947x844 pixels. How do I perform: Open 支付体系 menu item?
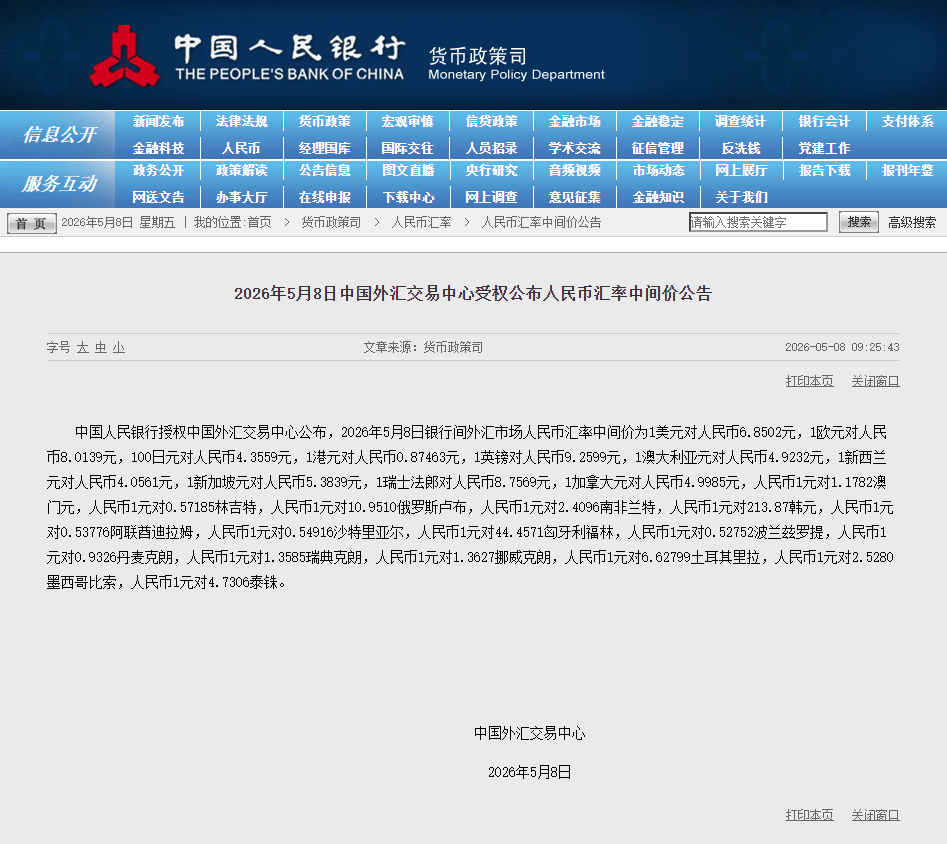coord(908,121)
